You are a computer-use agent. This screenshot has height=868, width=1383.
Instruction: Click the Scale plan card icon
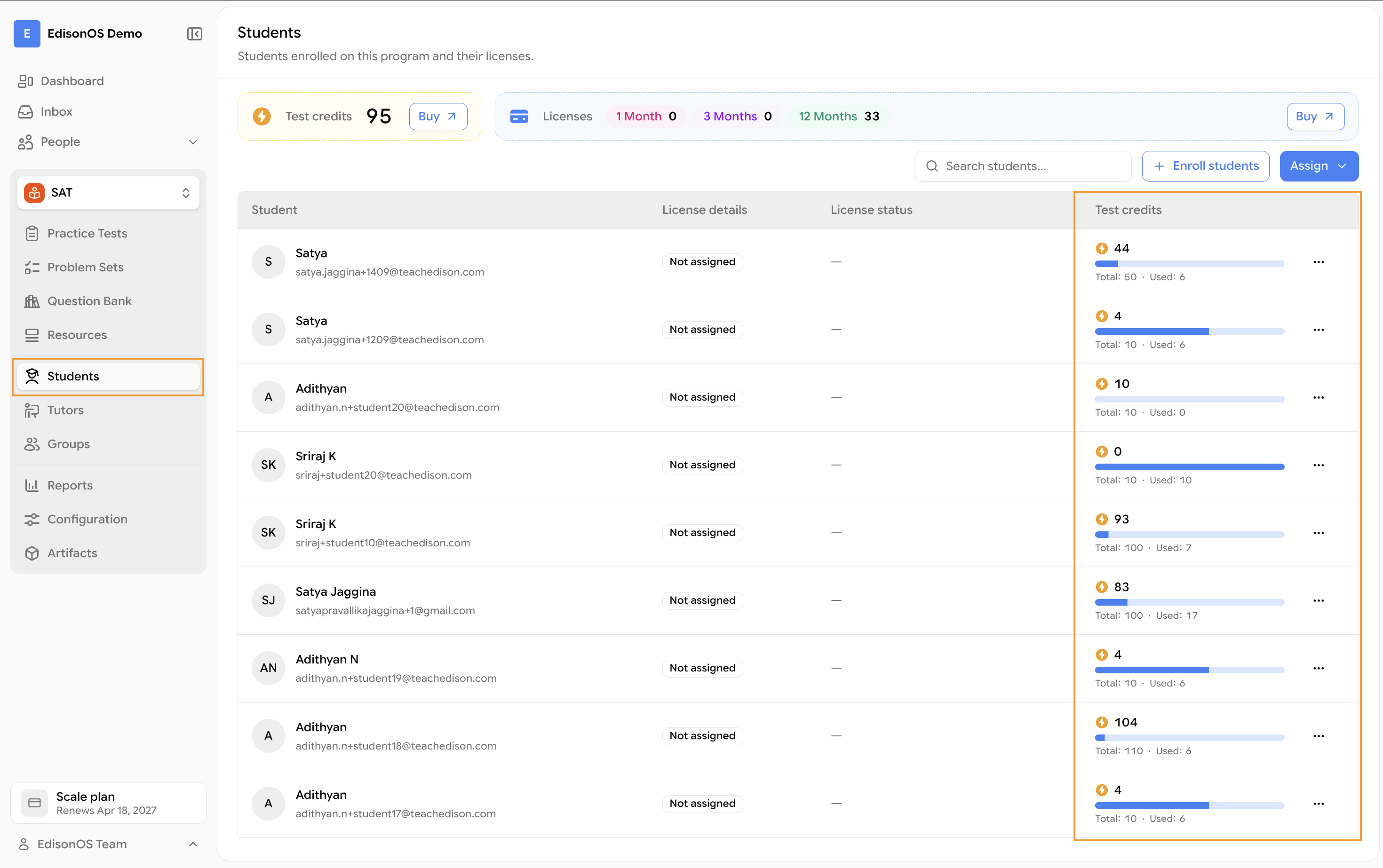pos(34,803)
